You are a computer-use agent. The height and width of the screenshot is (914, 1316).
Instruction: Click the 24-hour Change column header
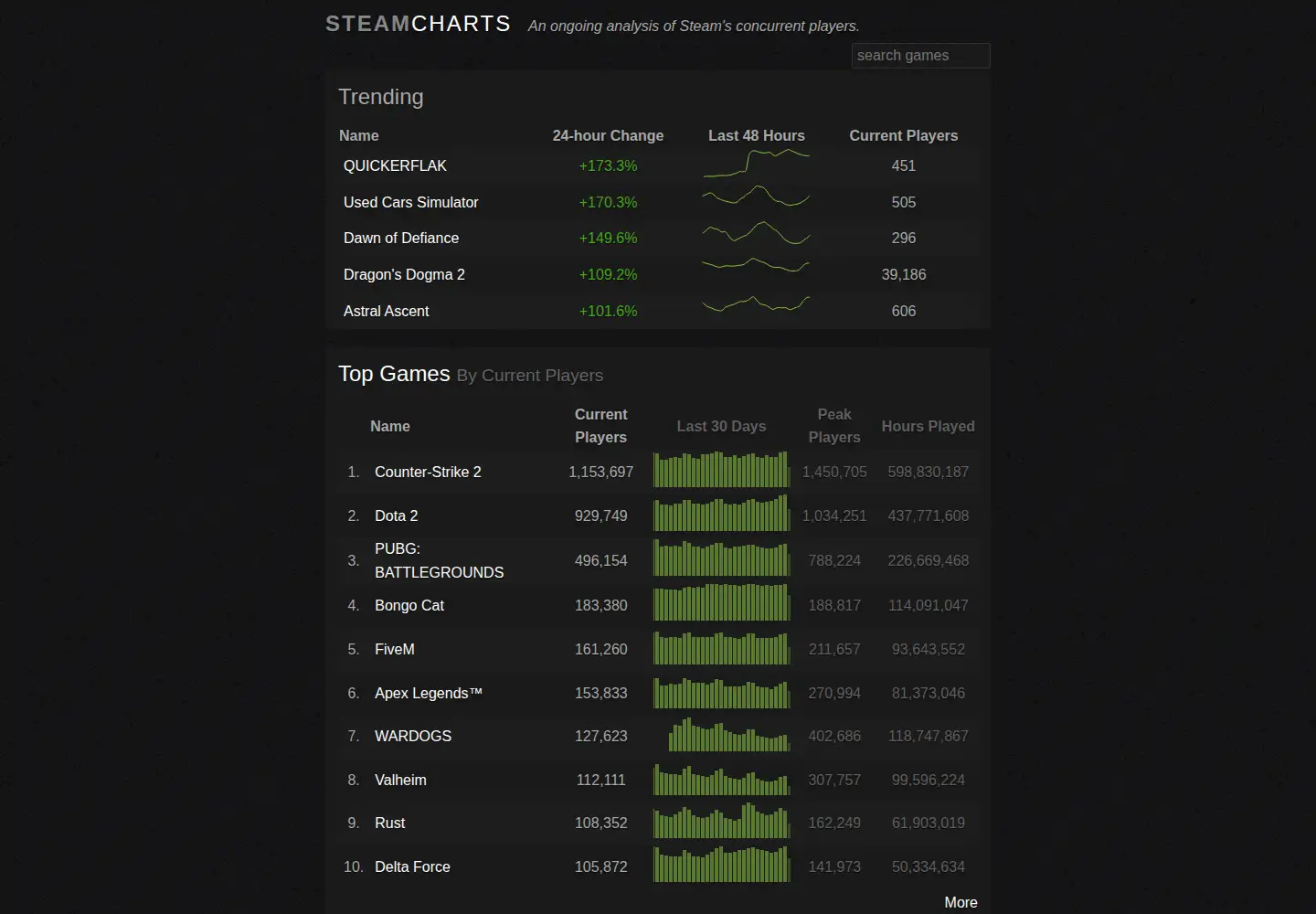pos(608,135)
